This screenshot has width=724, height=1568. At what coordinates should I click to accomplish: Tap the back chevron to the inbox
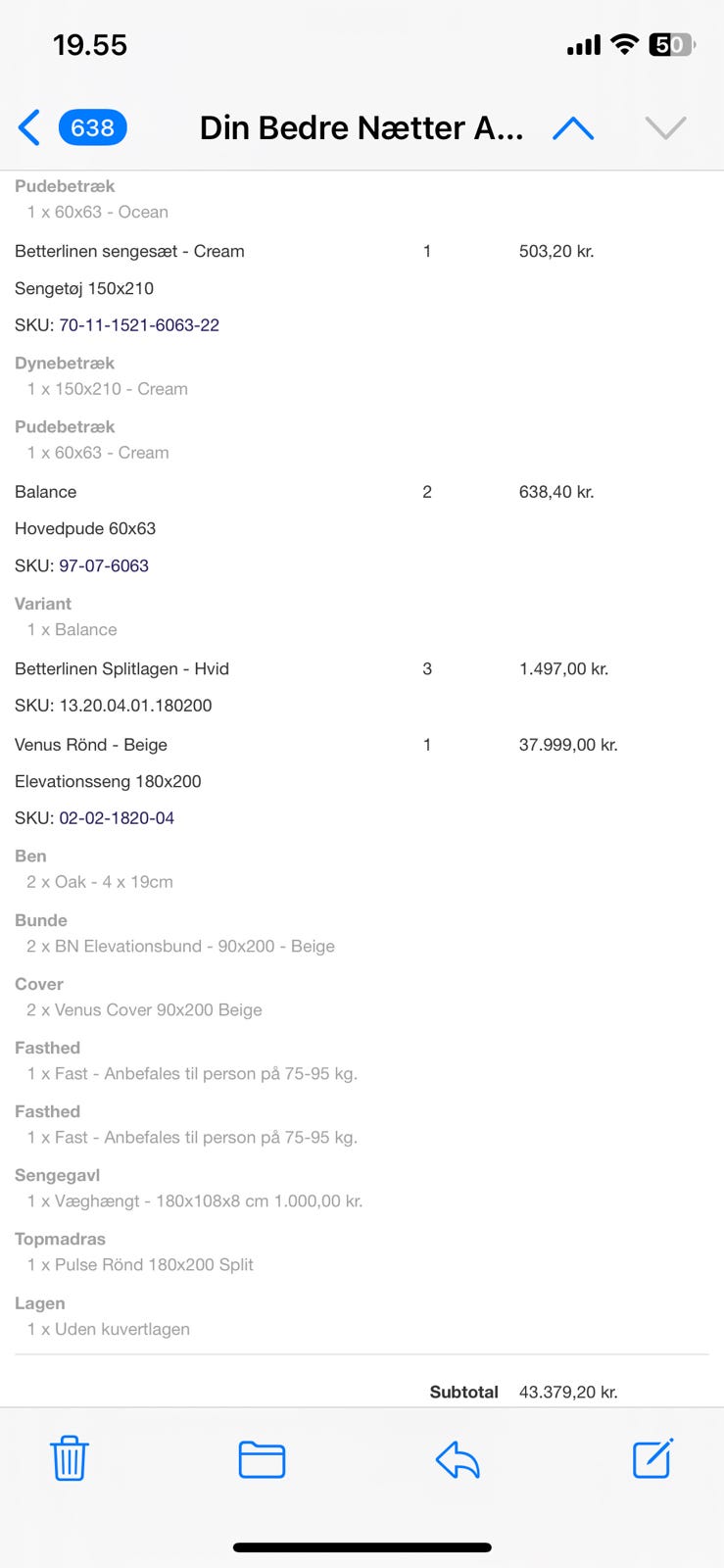(x=29, y=127)
